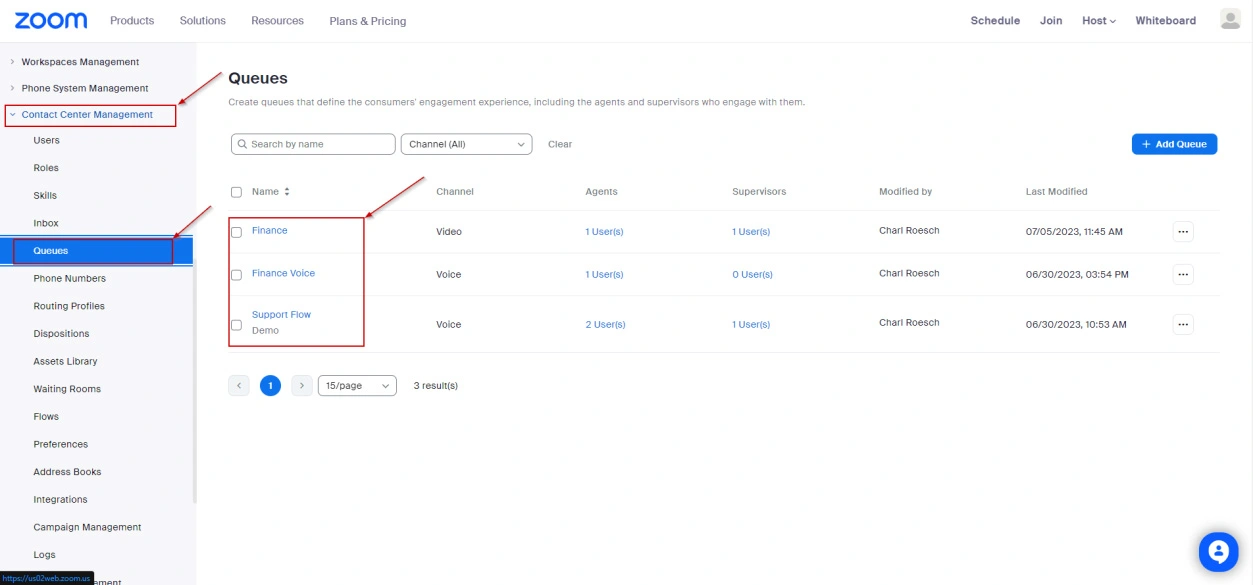Open more options for Finance queue
Image resolution: width=1253 pixels, height=585 pixels.
pyautogui.click(x=1183, y=232)
